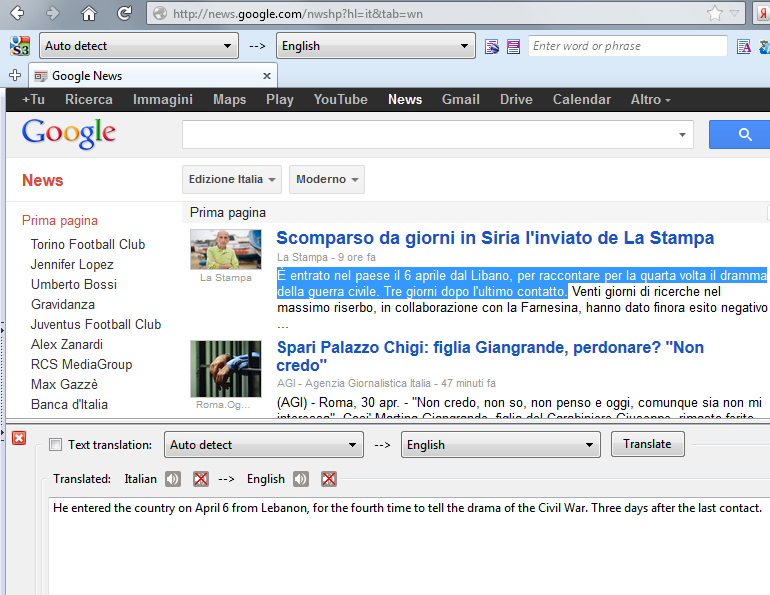The height and width of the screenshot is (595, 770).
Task: Click the translate page icon in translator toolbar
Action: point(492,46)
